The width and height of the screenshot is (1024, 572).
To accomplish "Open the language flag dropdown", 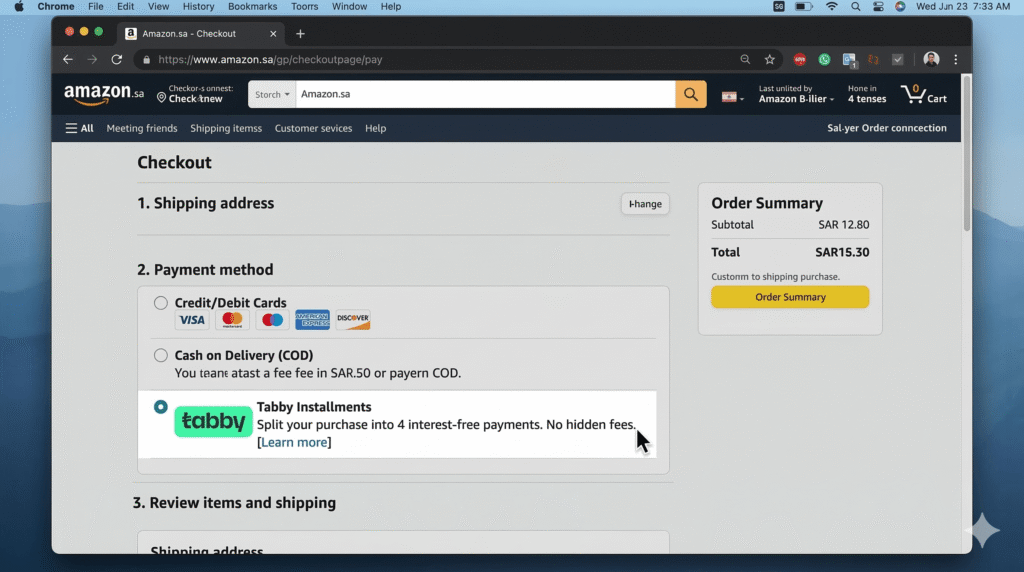I will pyautogui.click(x=732, y=97).
